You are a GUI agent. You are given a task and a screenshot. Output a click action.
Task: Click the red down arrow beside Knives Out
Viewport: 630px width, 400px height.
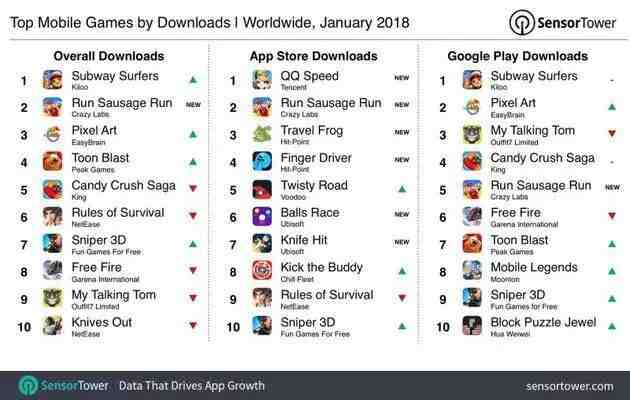click(x=193, y=325)
